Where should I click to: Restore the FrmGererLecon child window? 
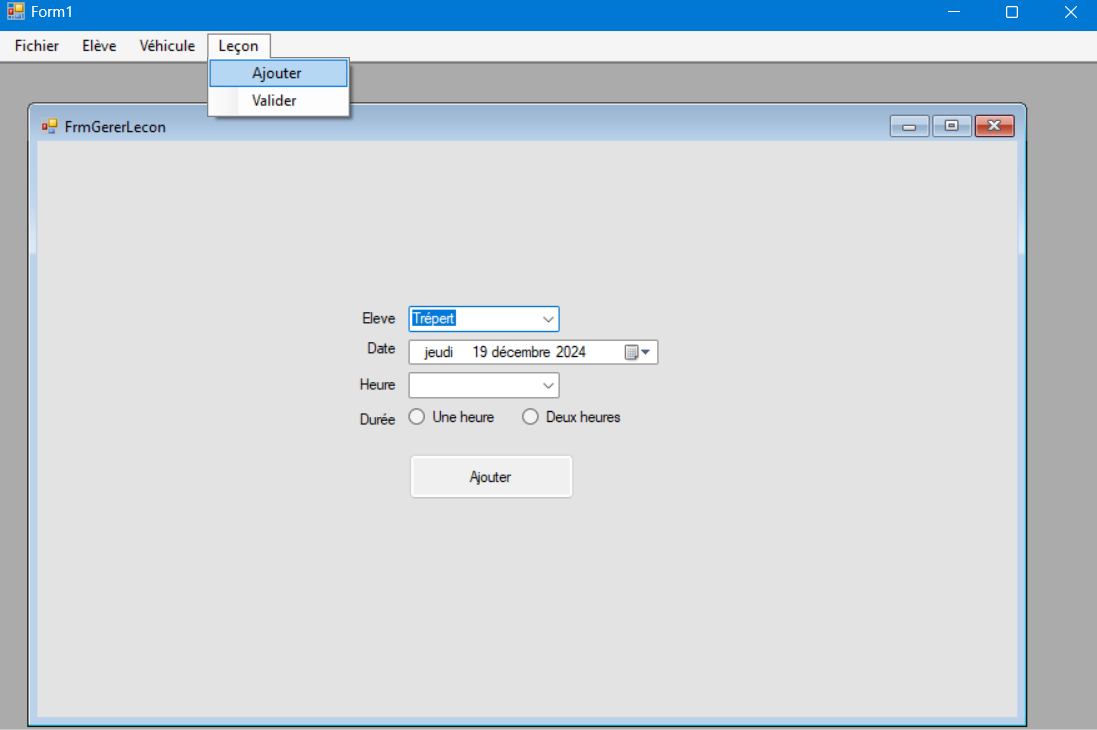pyautogui.click(x=951, y=126)
